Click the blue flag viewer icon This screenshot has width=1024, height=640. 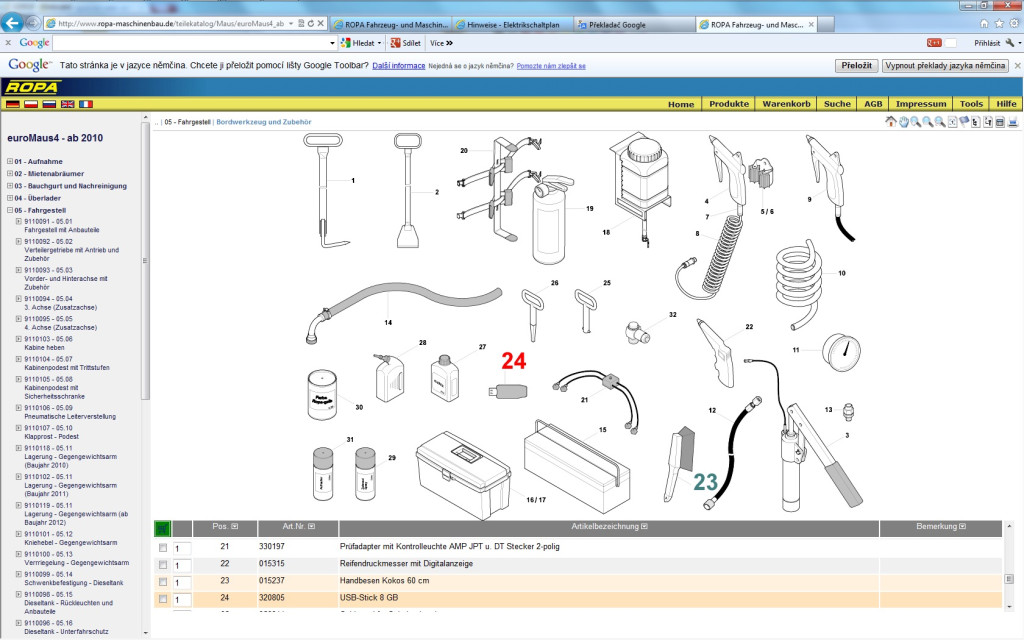(964, 122)
